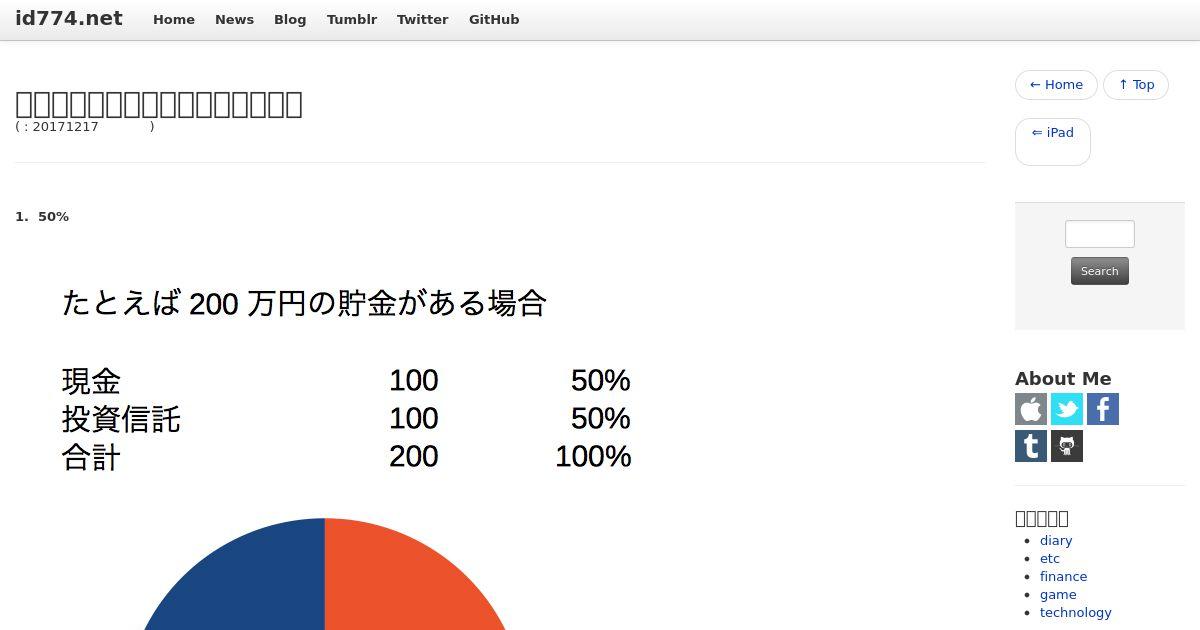Click the Apple icon under About Me
Viewport: 1200px width, 630px height.
coord(1031,409)
